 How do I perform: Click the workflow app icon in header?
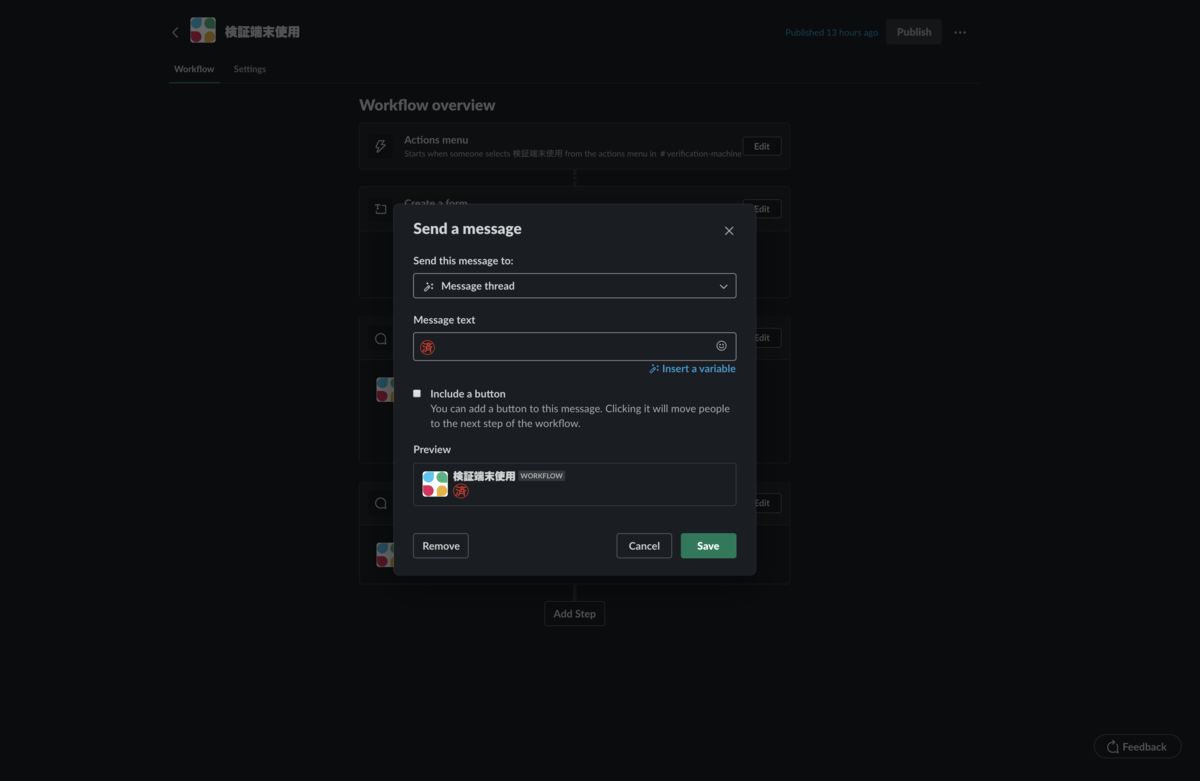tap(203, 31)
